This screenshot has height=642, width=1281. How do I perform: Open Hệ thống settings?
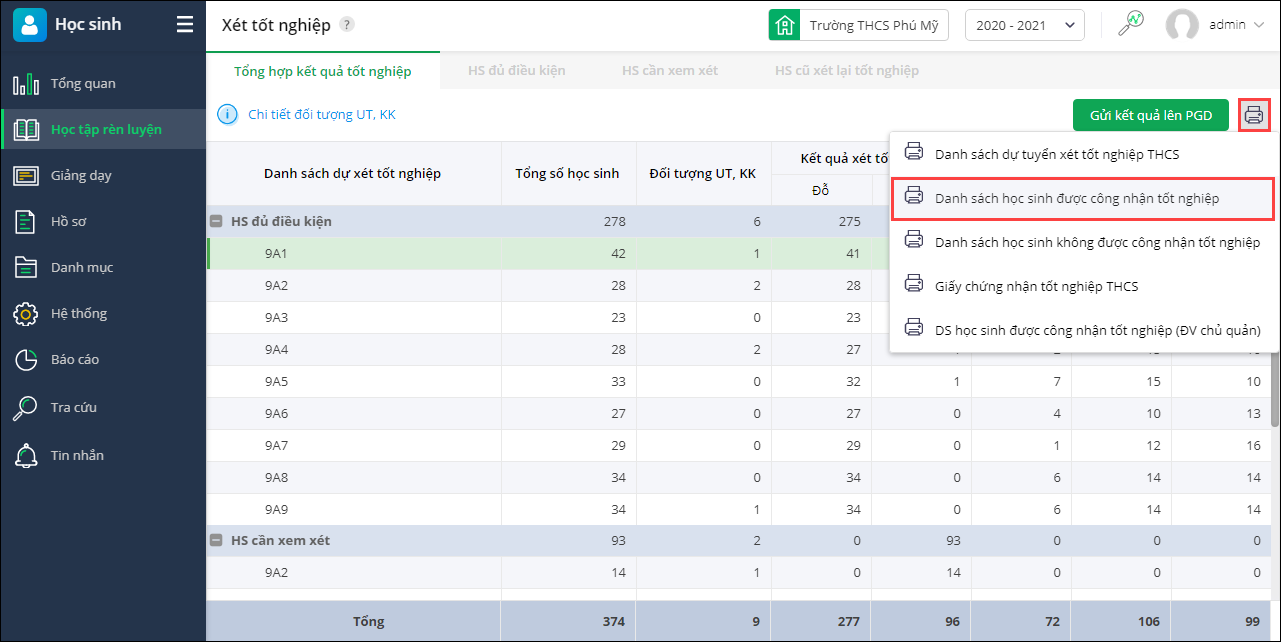point(78,313)
